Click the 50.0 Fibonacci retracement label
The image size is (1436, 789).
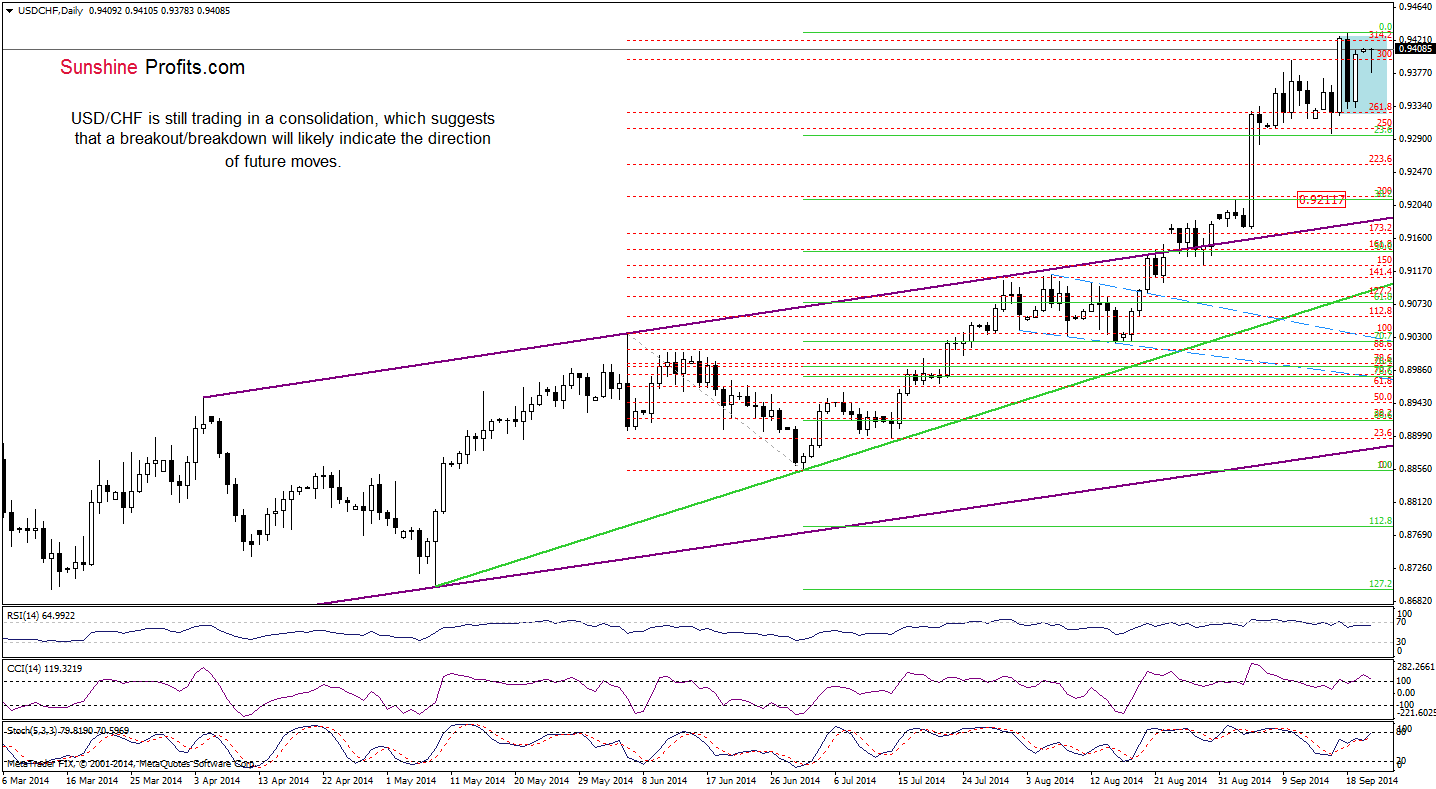point(1383,397)
